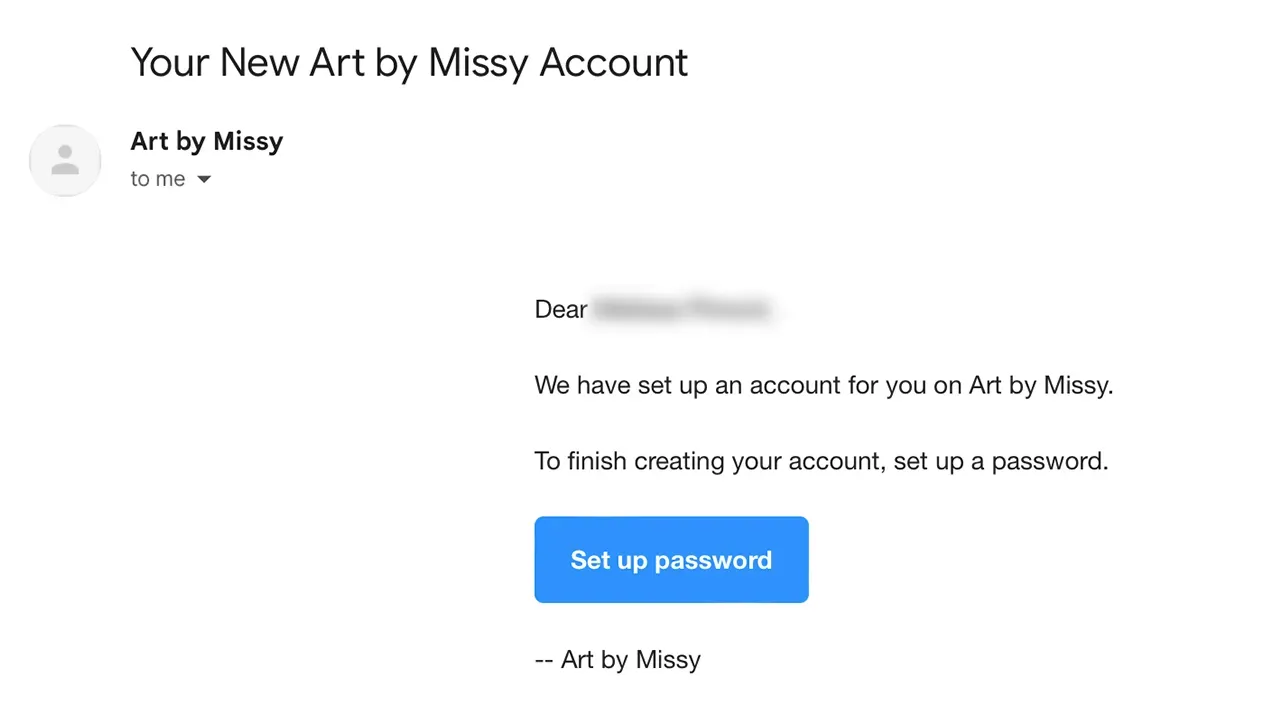Click the double-dash before the signature name
Viewport: 1280px width, 720px height.
[x=544, y=659]
